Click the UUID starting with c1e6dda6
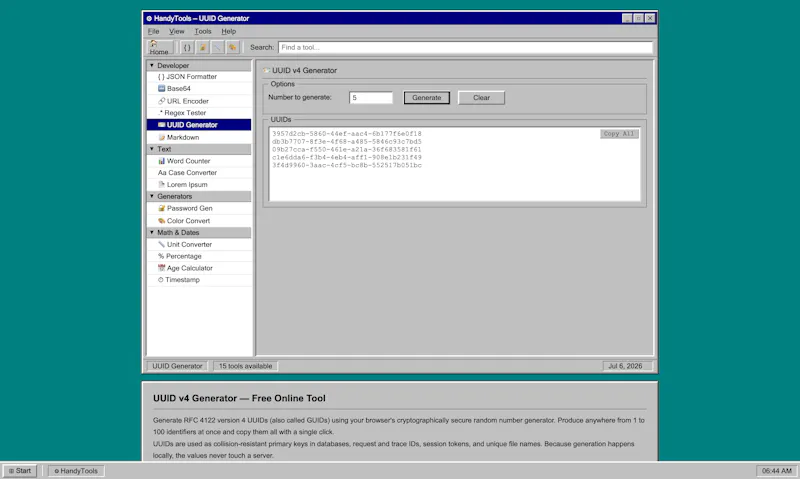 (x=346, y=157)
